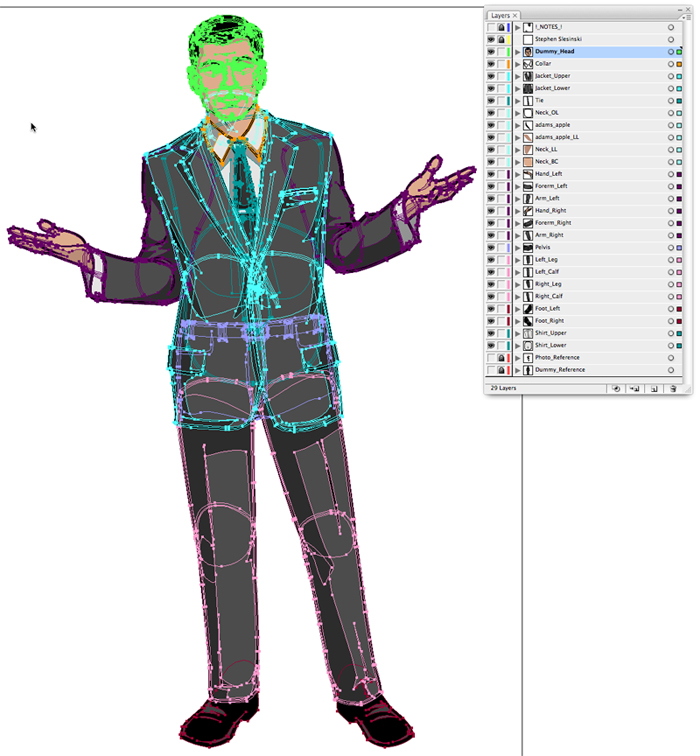Image resolution: width=700 pixels, height=756 pixels.
Task: Click green selection square on Dummy_Head row
Action: tap(679, 52)
